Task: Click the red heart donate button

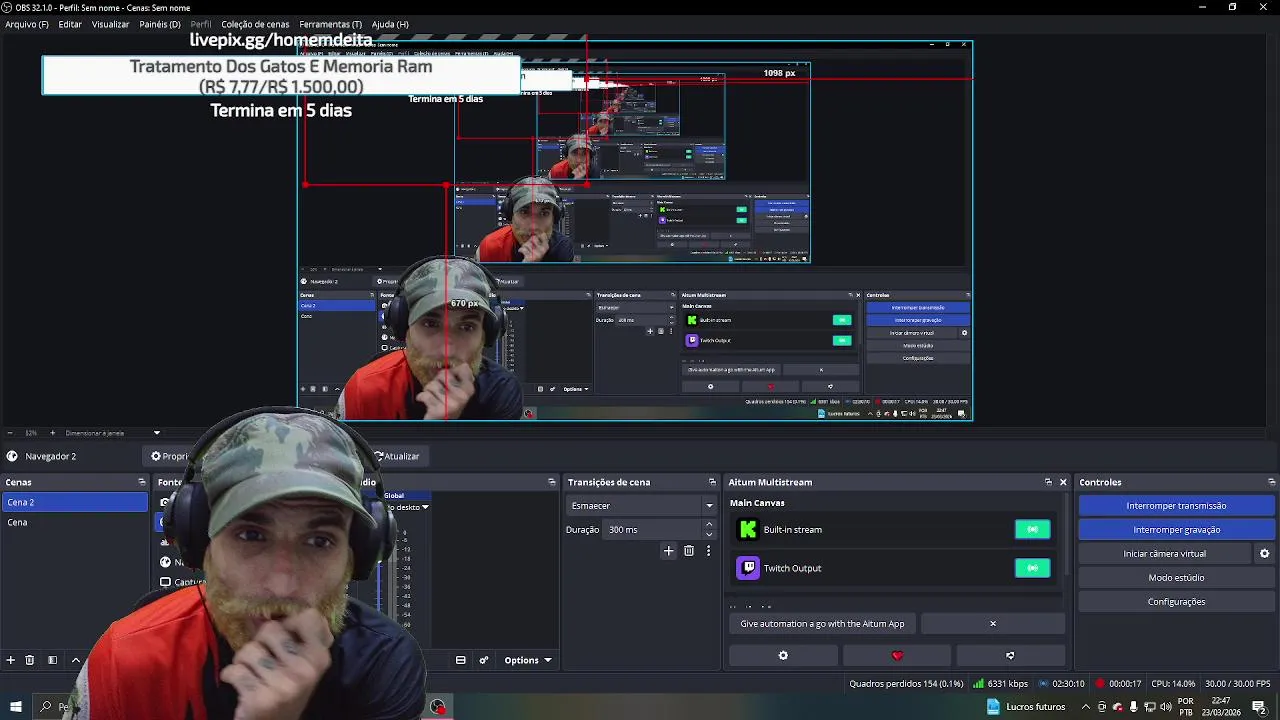Action: pos(897,656)
